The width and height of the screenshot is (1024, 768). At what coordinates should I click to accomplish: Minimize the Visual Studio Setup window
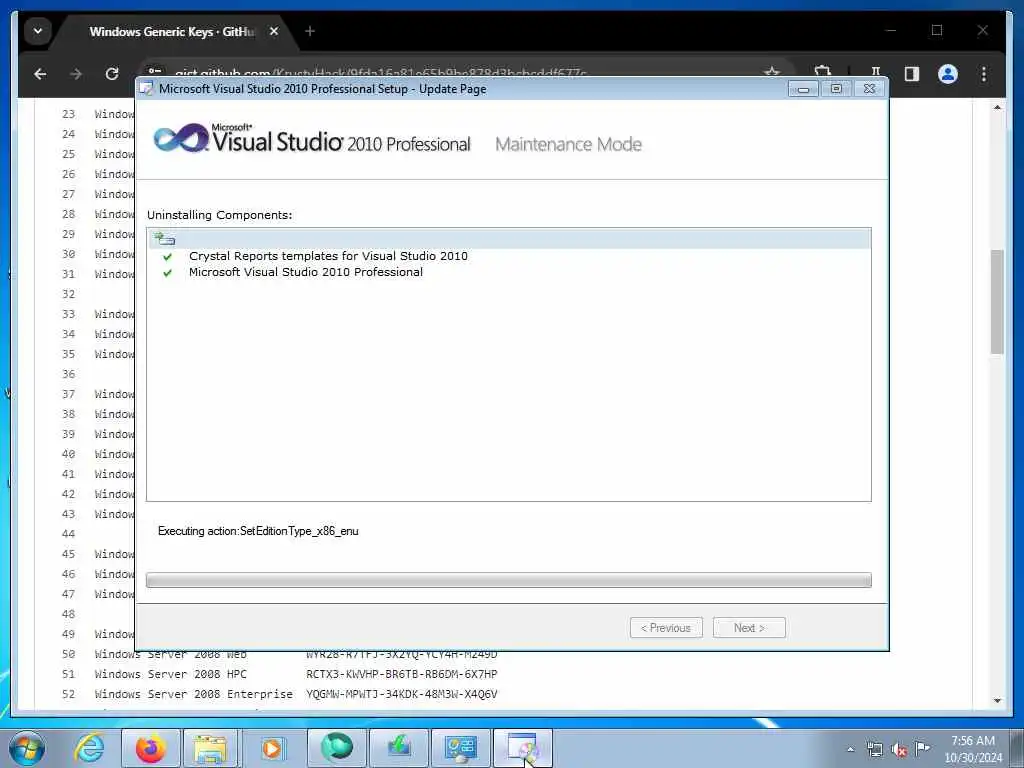803,89
